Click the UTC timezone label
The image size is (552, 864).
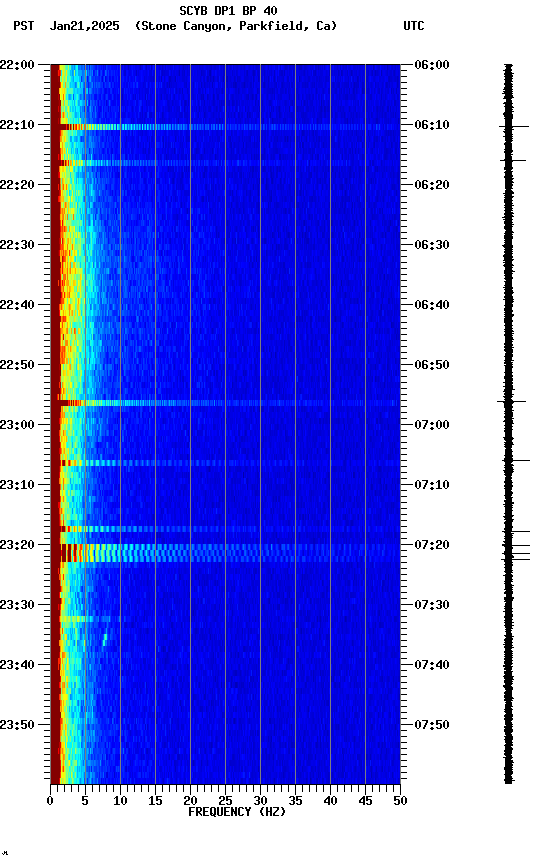tap(414, 26)
